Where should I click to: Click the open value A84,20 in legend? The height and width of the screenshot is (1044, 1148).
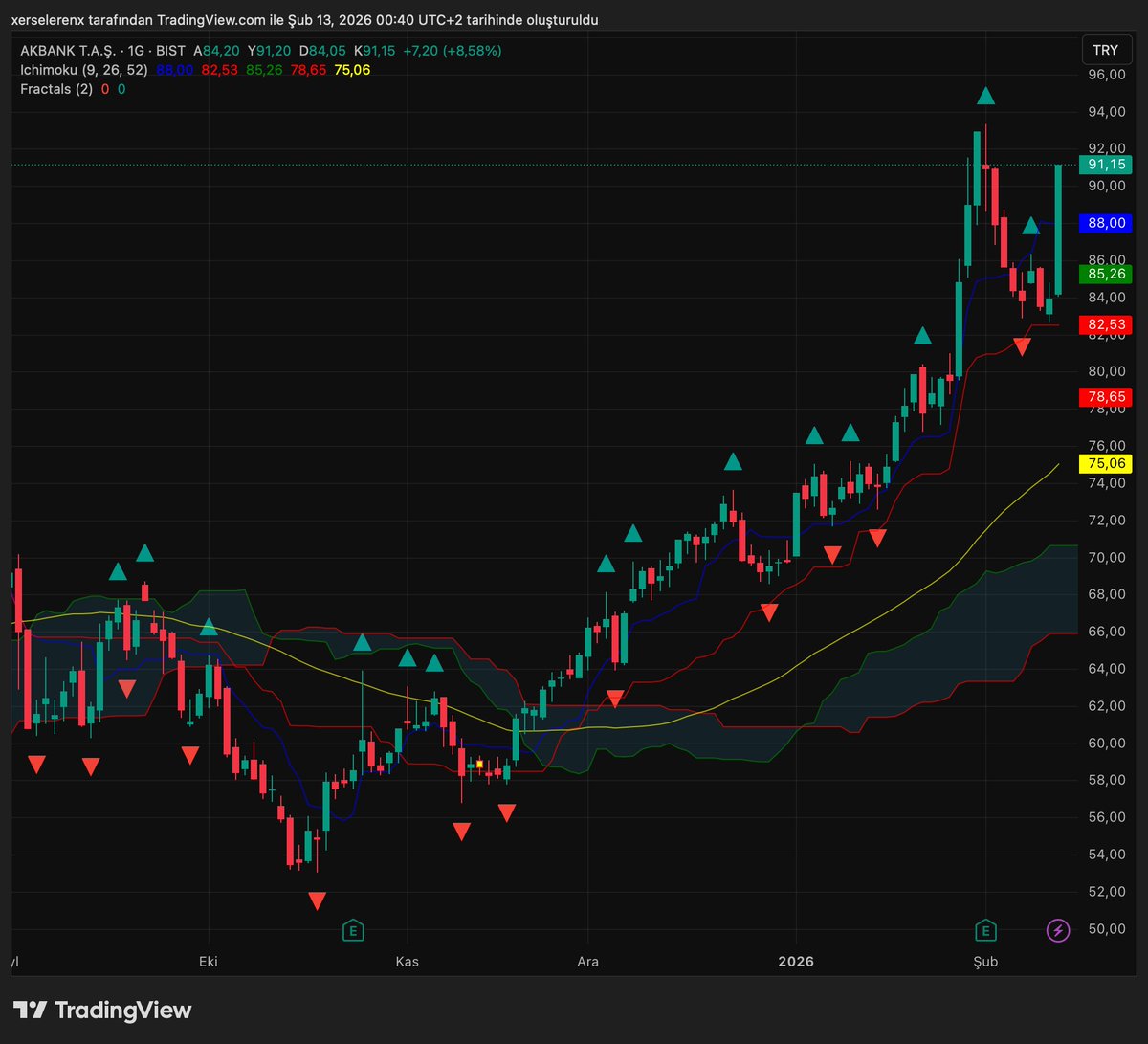(216, 51)
